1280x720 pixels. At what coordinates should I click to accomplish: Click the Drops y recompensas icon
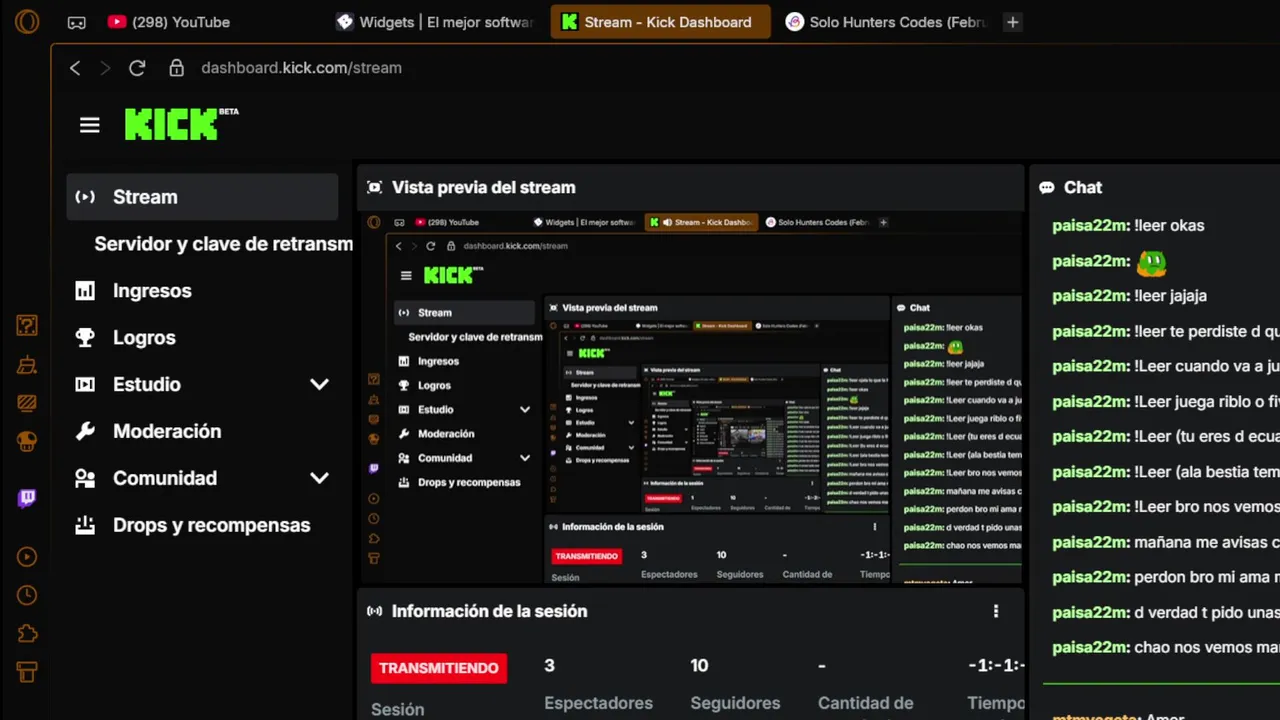pos(85,525)
